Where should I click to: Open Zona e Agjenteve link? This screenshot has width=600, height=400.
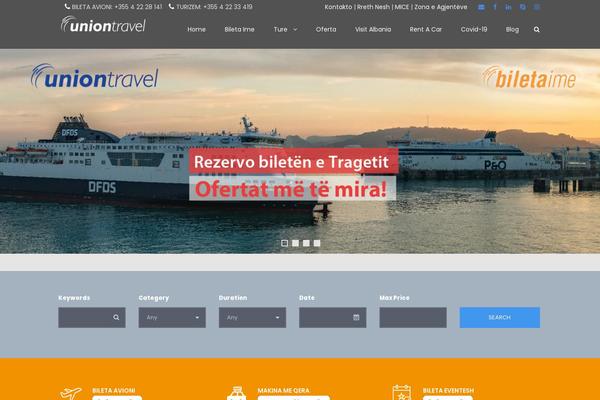point(441,7)
